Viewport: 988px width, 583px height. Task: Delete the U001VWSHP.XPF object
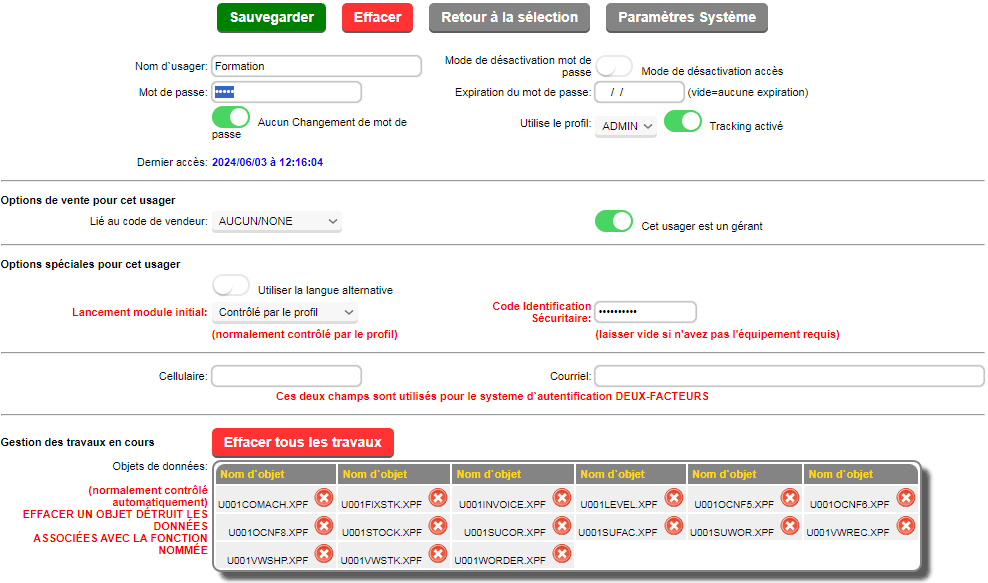(324, 553)
